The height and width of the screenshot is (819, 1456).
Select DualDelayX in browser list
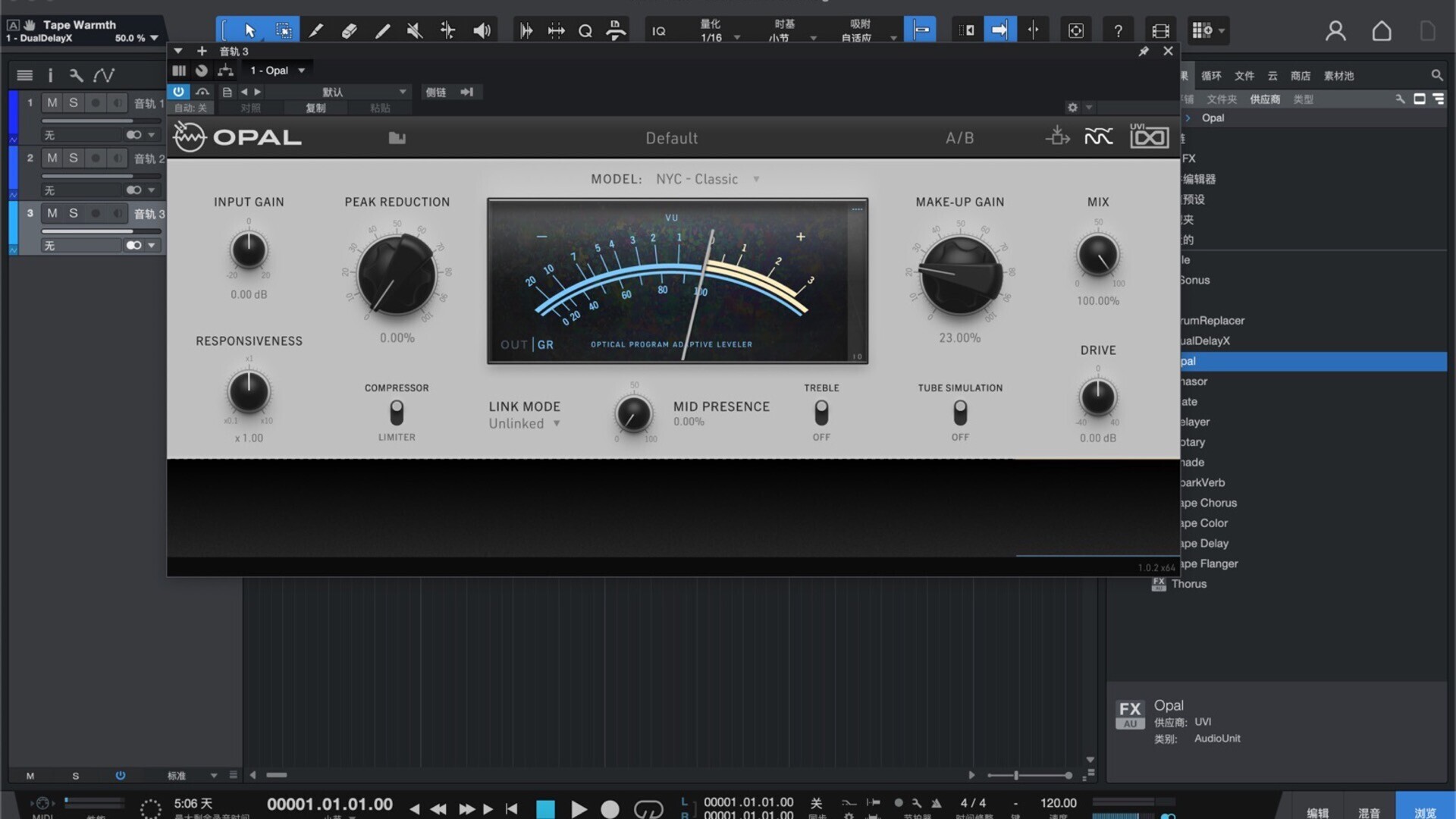[x=1206, y=340]
